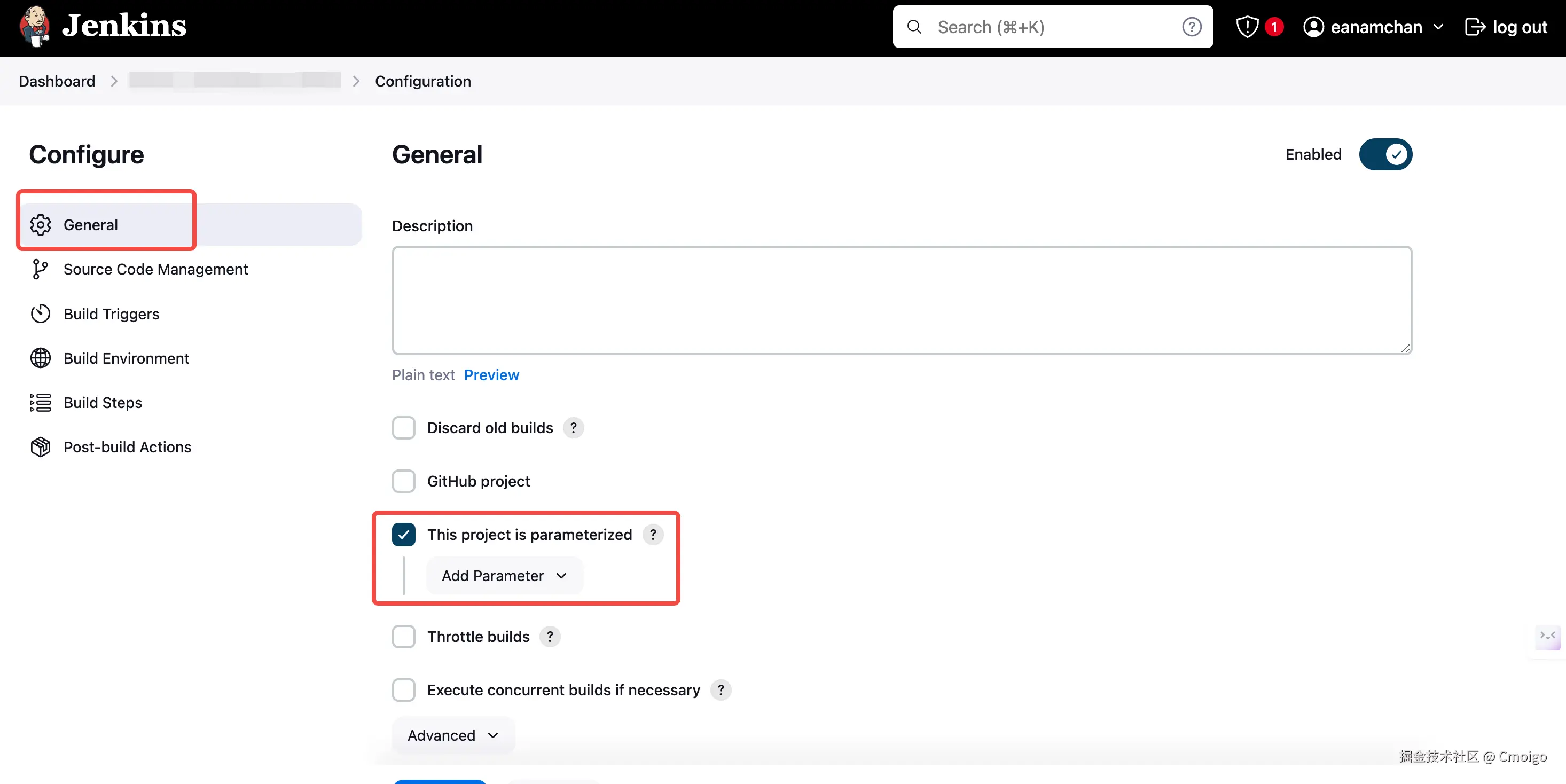The height and width of the screenshot is (784, 1566).
Task: Jump to Build Triggers section
Action: (111, 314)
